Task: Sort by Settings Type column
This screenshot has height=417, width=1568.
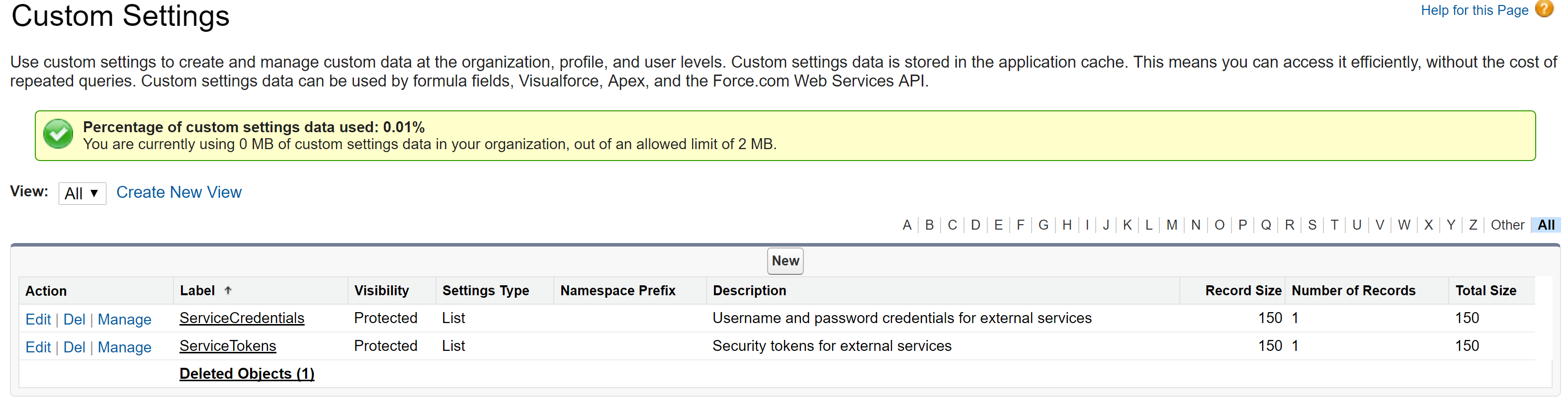Action: pyautogui.click(x=485, y=291)
